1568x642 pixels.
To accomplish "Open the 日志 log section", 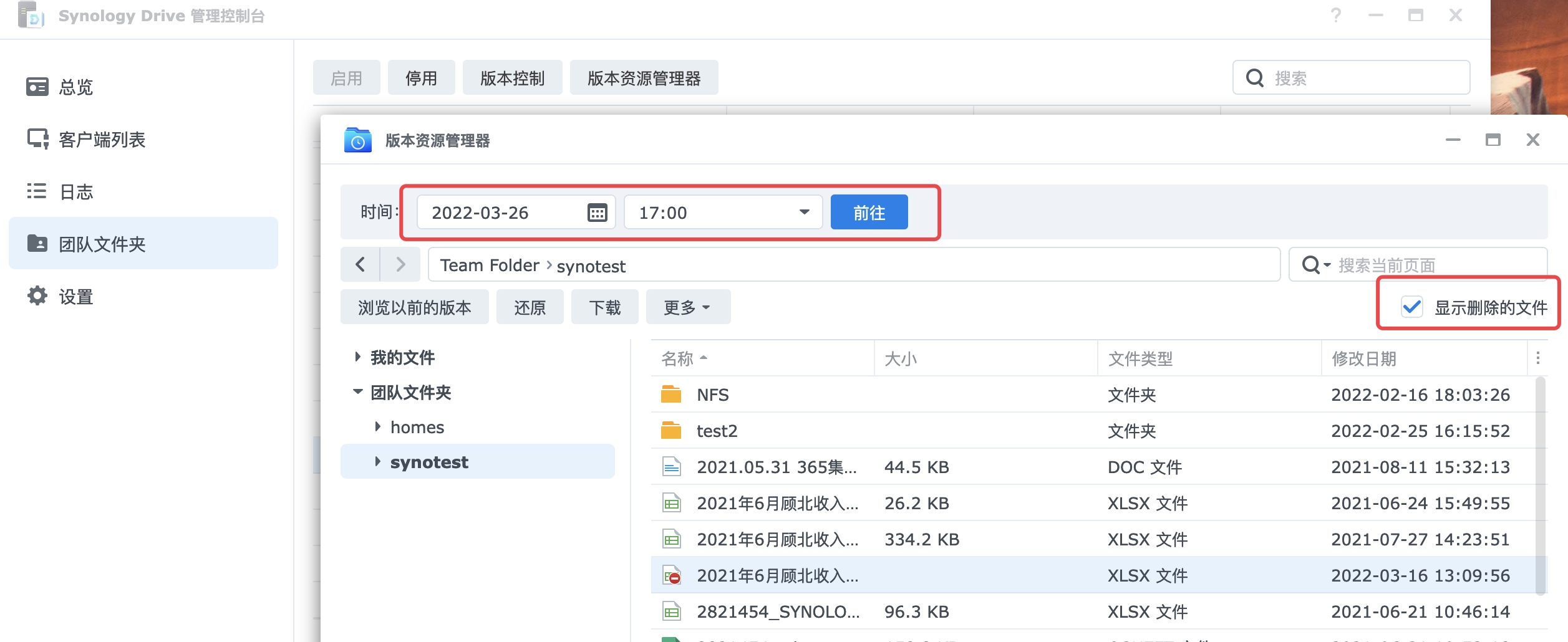I will pos(143,191).
